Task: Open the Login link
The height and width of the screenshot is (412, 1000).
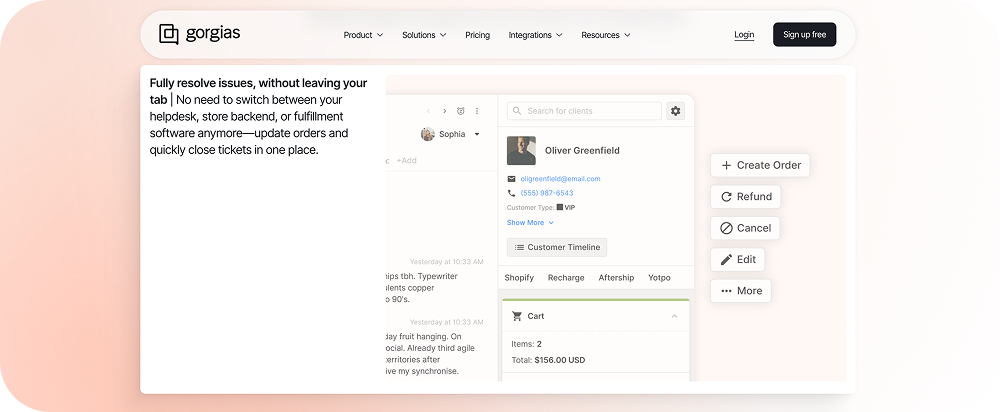Action: tap(744, 35)
